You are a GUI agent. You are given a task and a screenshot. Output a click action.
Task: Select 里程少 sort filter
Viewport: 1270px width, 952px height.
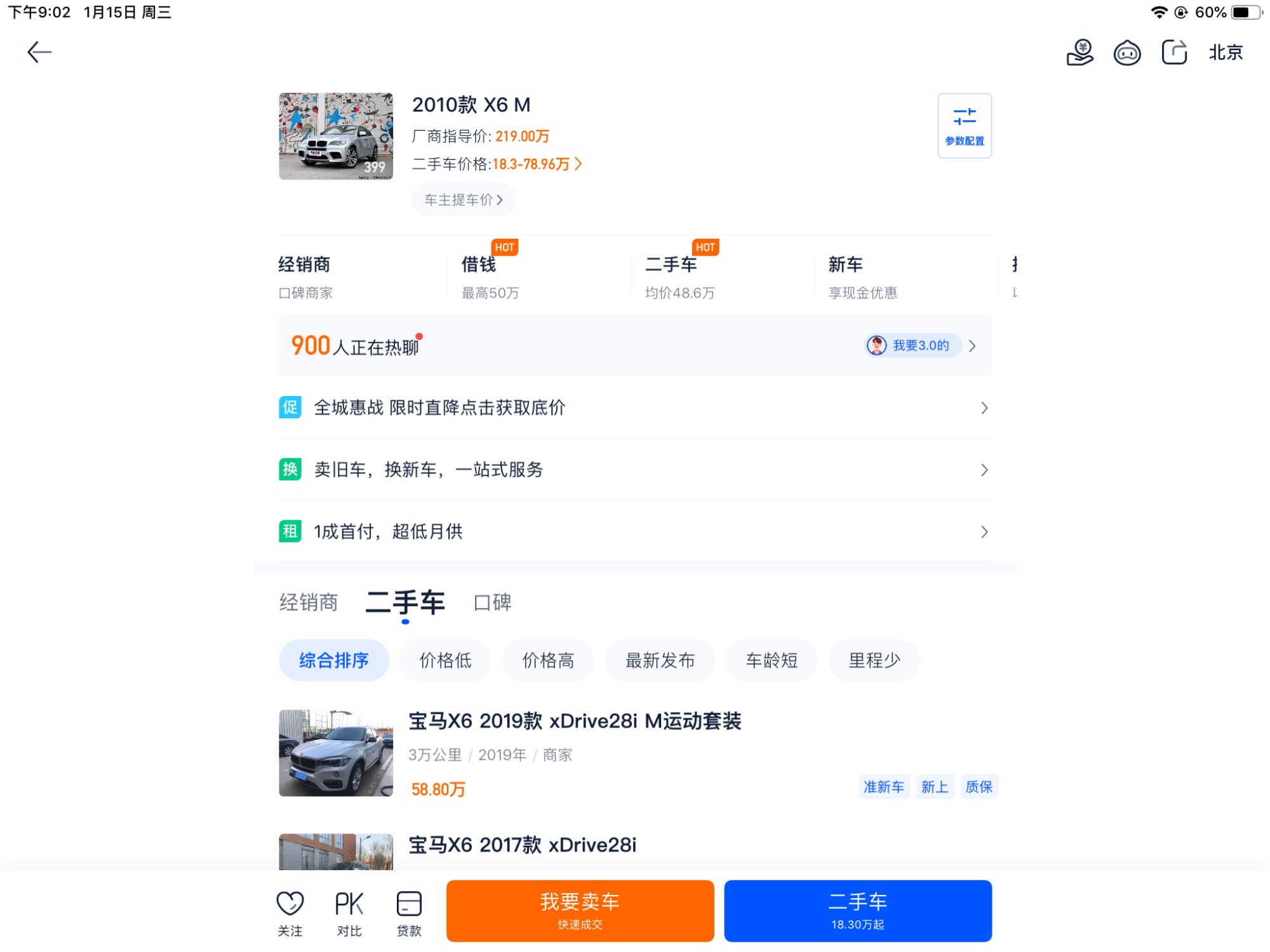tap(874, 660)
